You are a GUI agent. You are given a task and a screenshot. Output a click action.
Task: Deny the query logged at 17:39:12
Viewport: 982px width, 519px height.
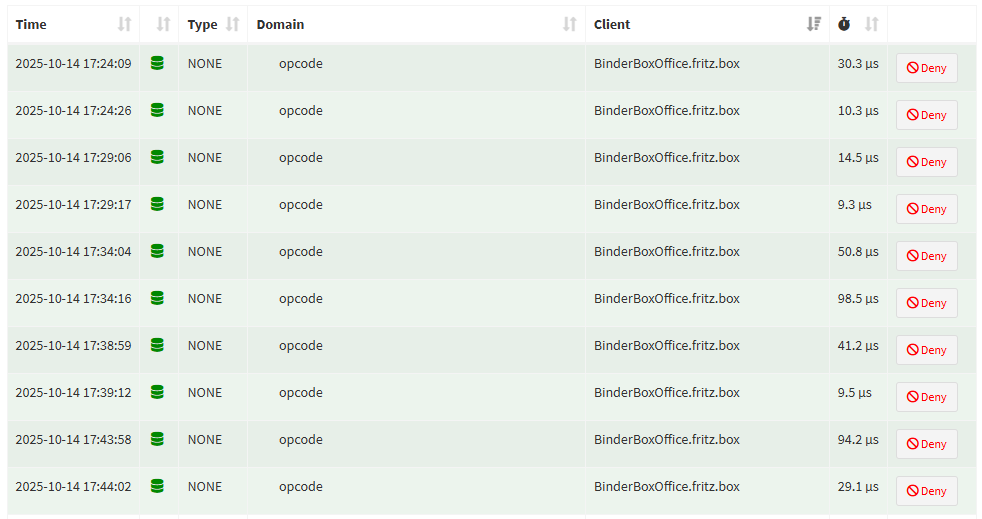pos(926,397)
